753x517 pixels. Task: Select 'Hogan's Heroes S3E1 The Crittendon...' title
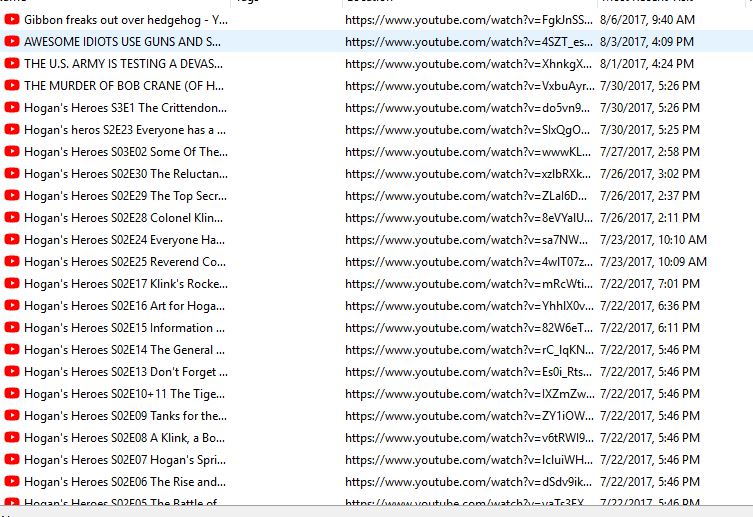pyautogui.click(x=125, y=108)
